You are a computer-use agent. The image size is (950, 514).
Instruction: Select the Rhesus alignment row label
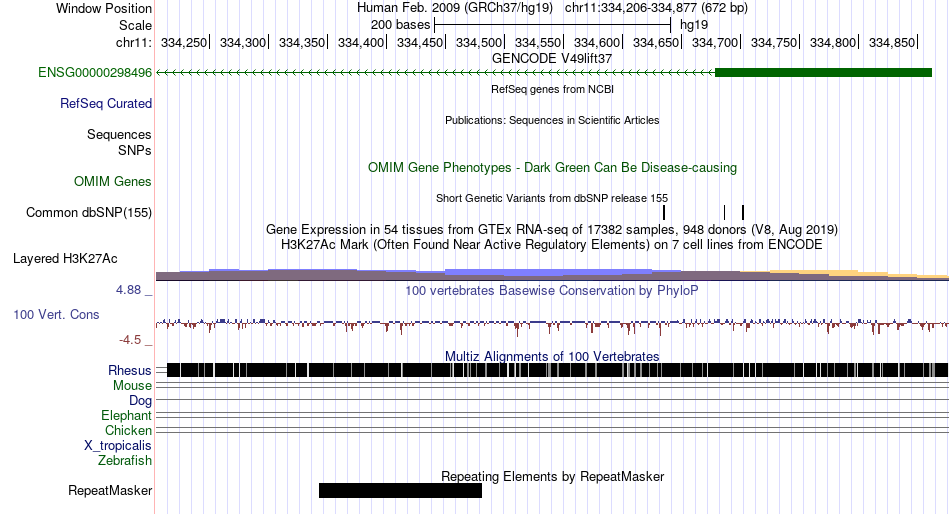(130, 370)
